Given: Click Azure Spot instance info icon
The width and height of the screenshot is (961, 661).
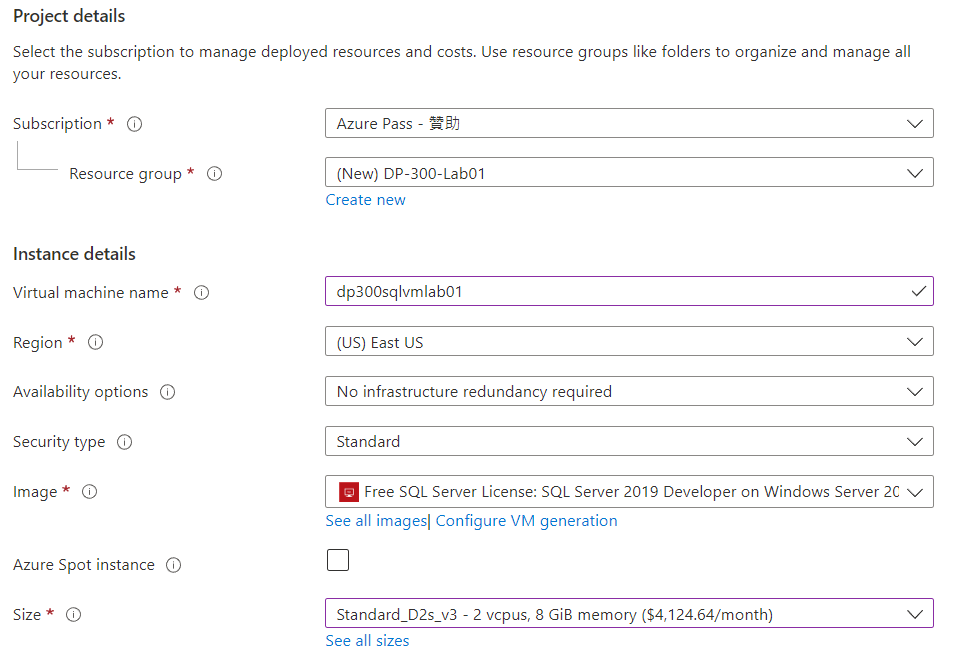Looking at the screenshot, I should pos(174,565).
